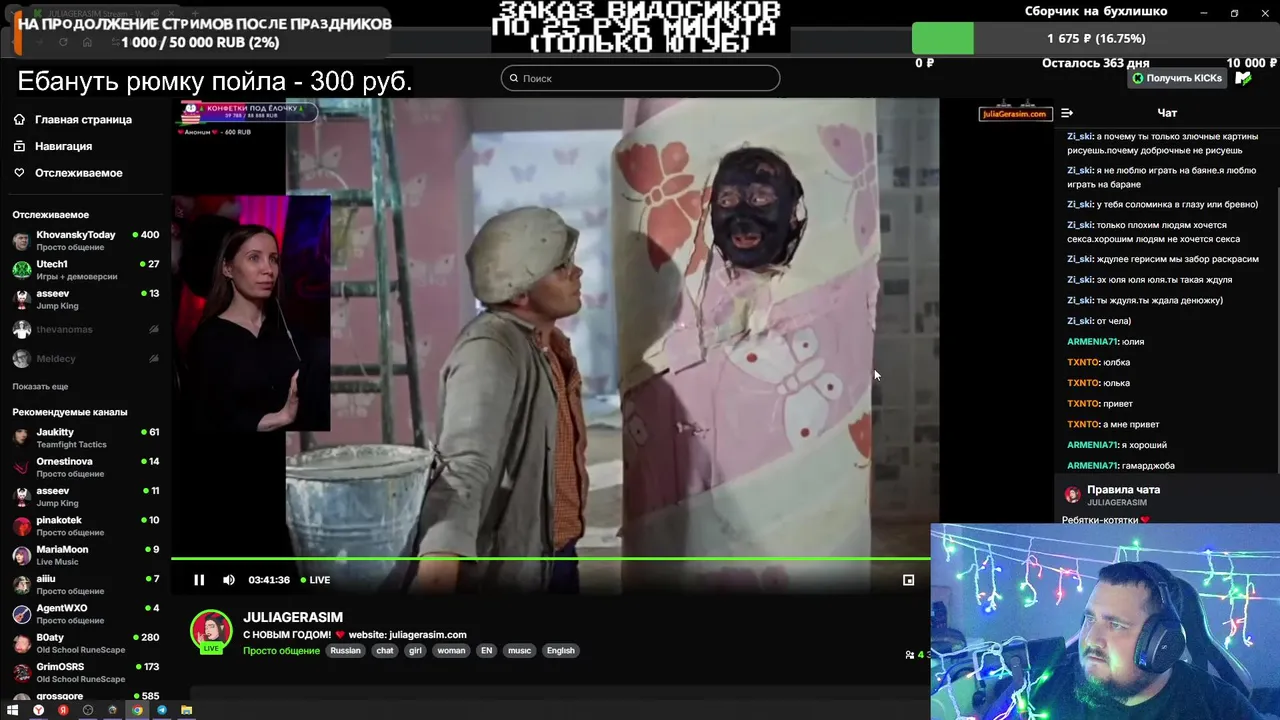
Task: Focus the Поиск search field
Action: (640, 78)
